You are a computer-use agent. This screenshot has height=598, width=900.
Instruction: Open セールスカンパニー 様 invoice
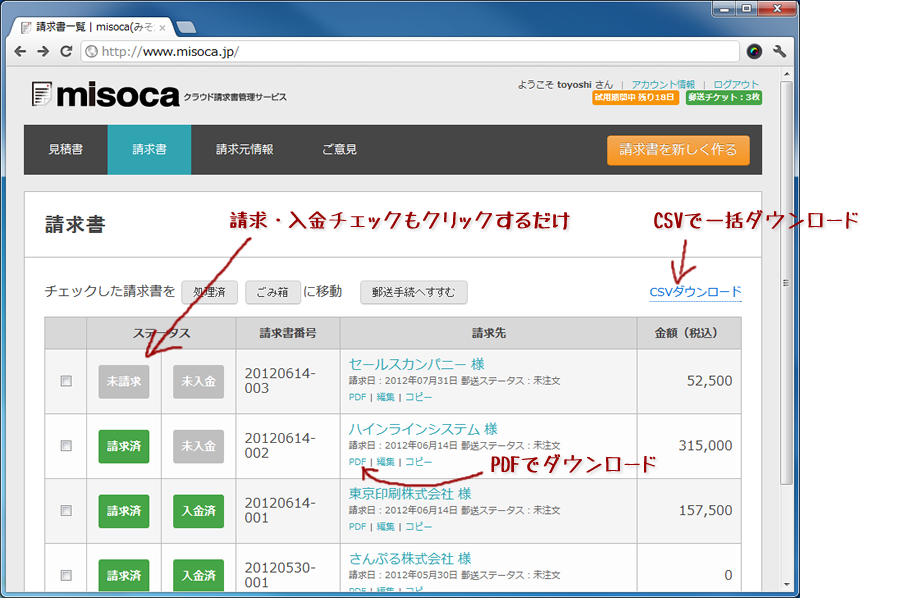(417, 364)
